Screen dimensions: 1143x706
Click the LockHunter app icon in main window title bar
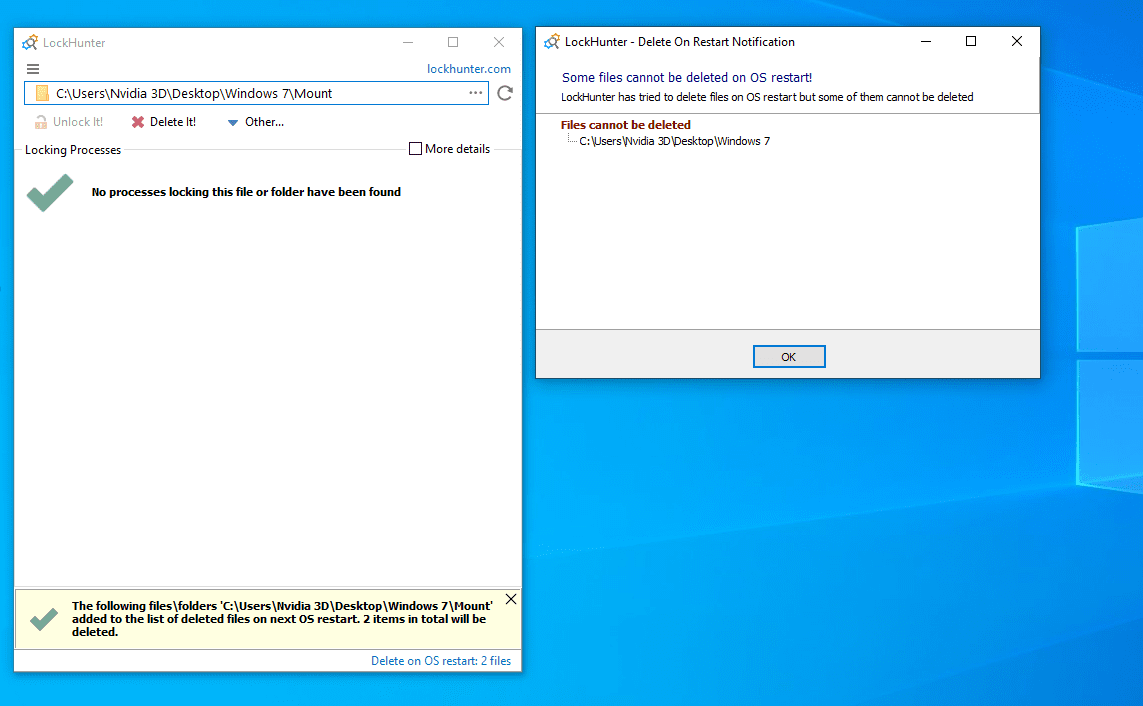click(x=30, y=42)
